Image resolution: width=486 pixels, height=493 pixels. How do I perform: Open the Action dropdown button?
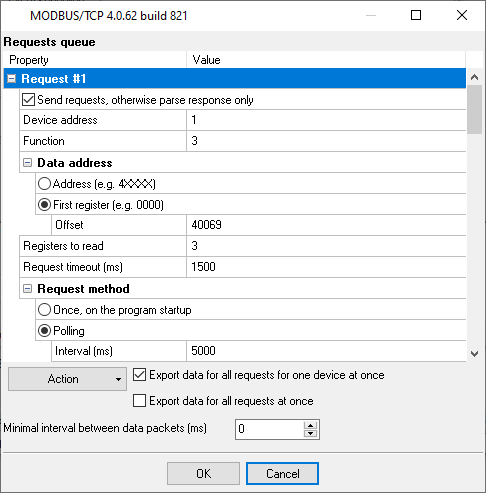tap(67, 379)
